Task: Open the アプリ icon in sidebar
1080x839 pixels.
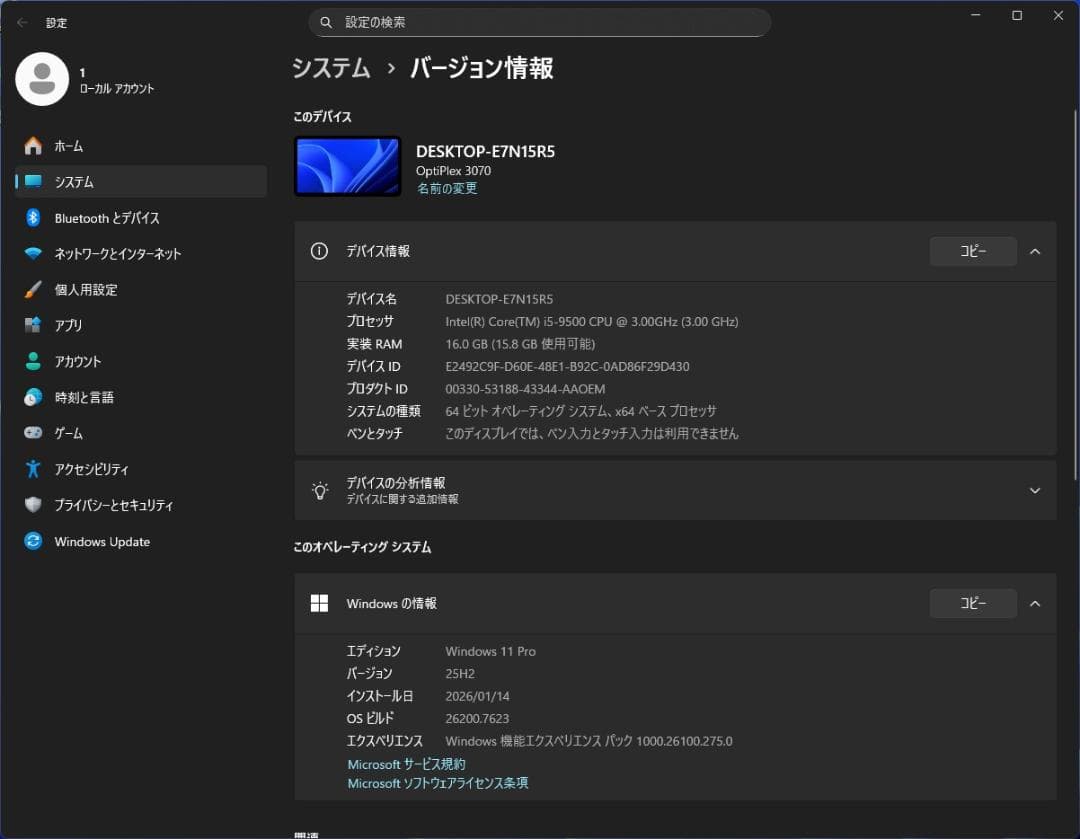Action: pyautogui.click(x=33, y=326)
